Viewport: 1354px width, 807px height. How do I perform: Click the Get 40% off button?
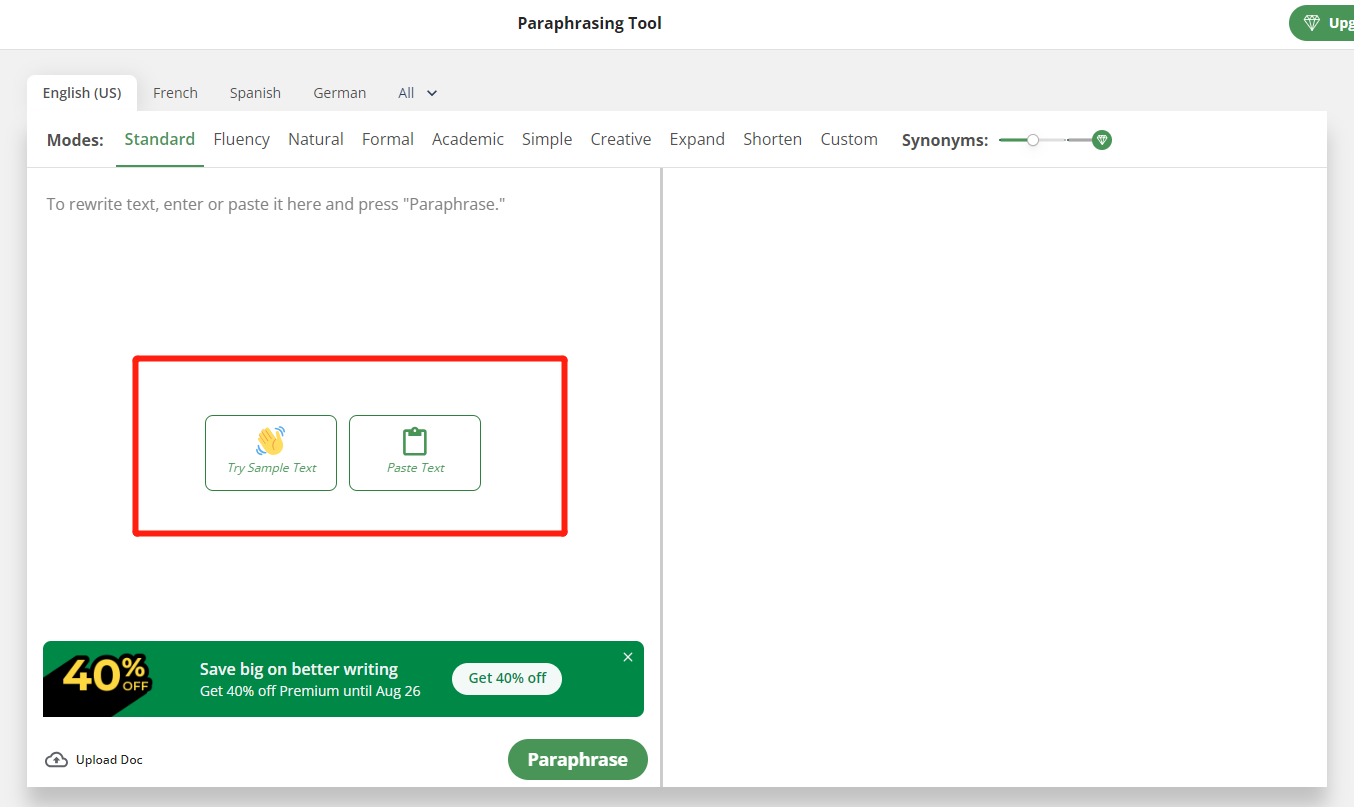(x=507, y=678)
